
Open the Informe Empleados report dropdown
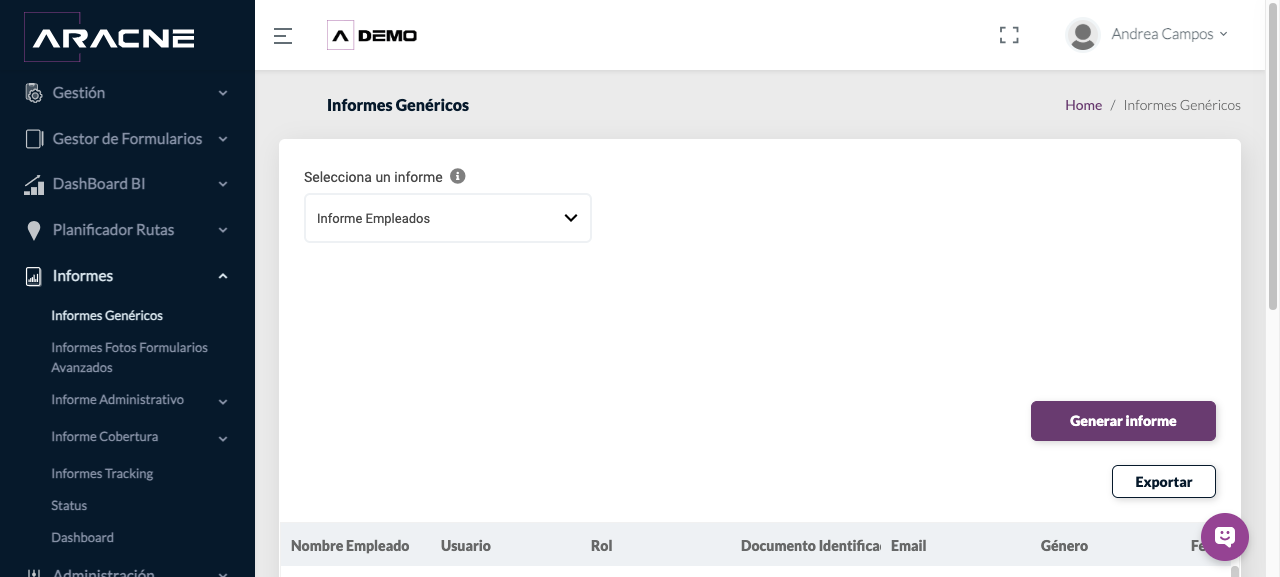pos(448,218)
